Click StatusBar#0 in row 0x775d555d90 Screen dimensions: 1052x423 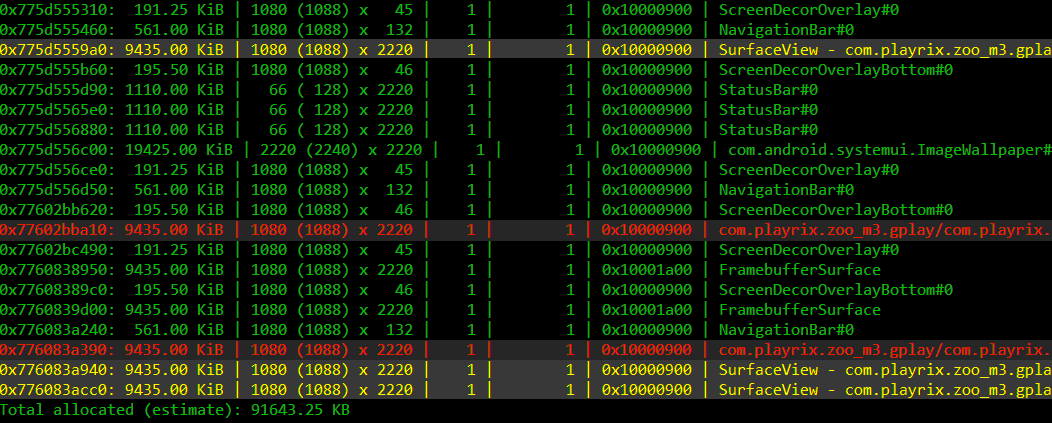click(768, 90)
